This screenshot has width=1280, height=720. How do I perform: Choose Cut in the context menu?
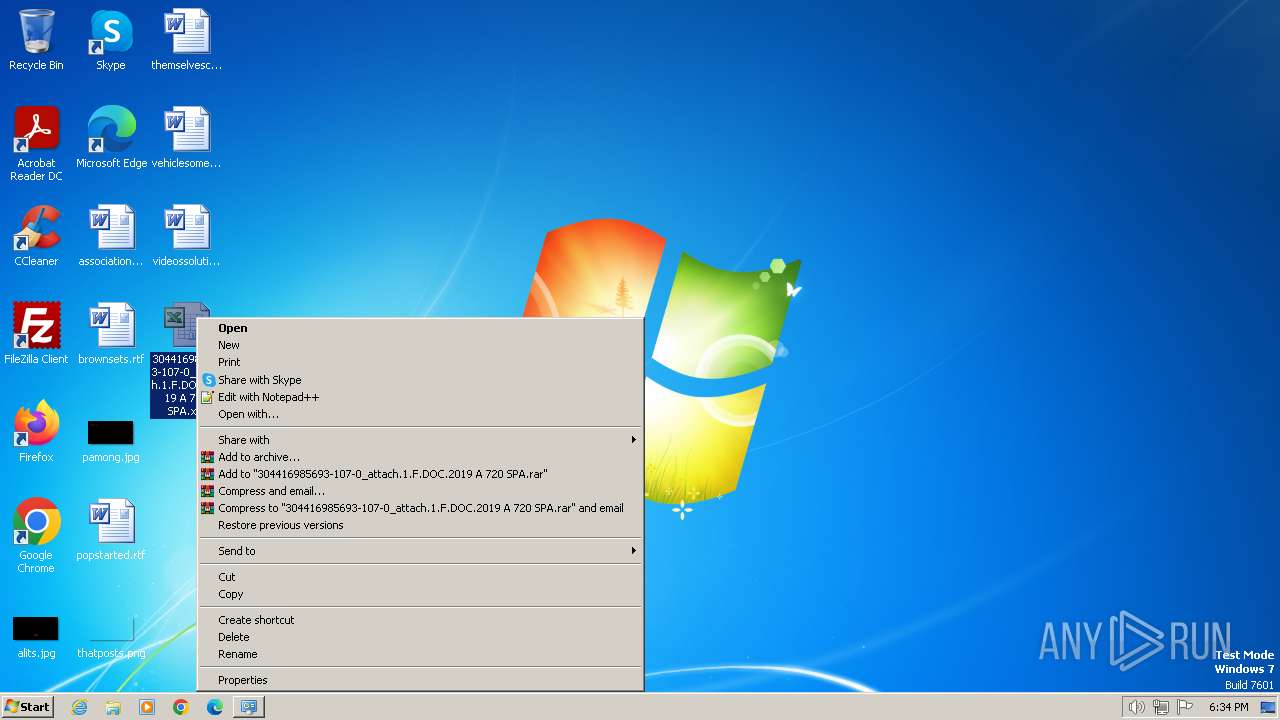(421, 577)
